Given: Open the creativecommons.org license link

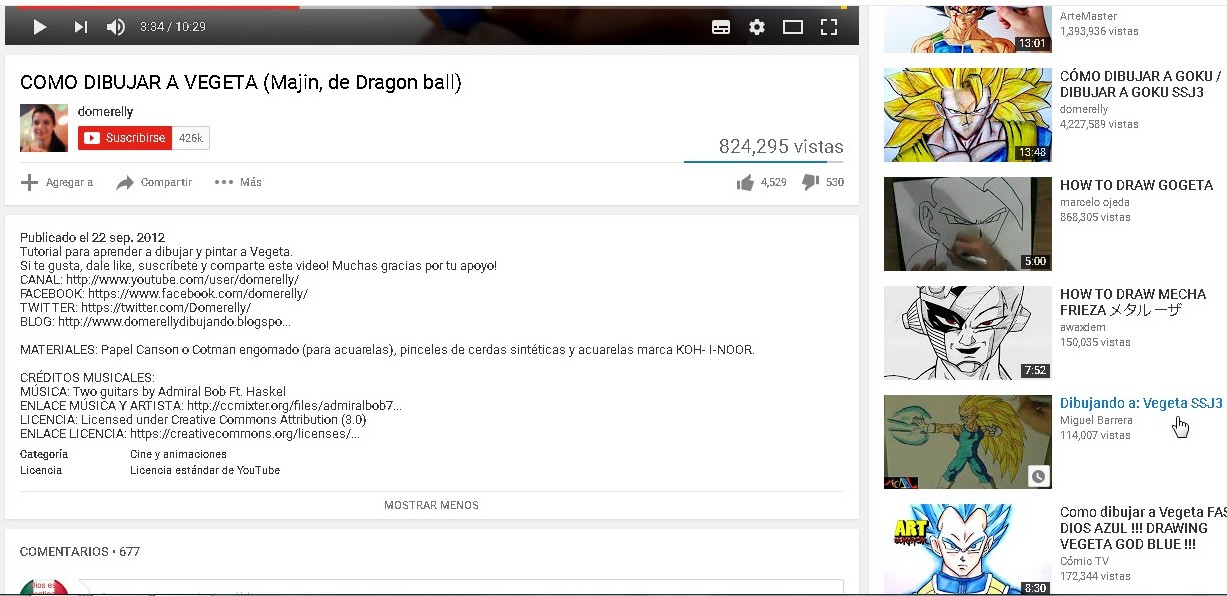Looking at the screenshot, I should coord(245,434).
